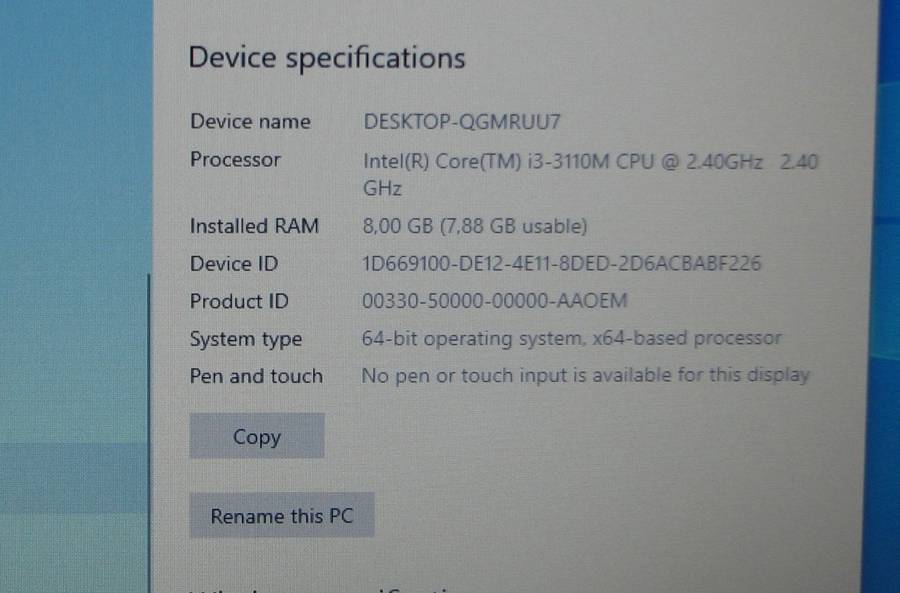The height and width of the screenshot is (593, 900).
Task: Click the Device ID label
Action: (x=234, y=263)
